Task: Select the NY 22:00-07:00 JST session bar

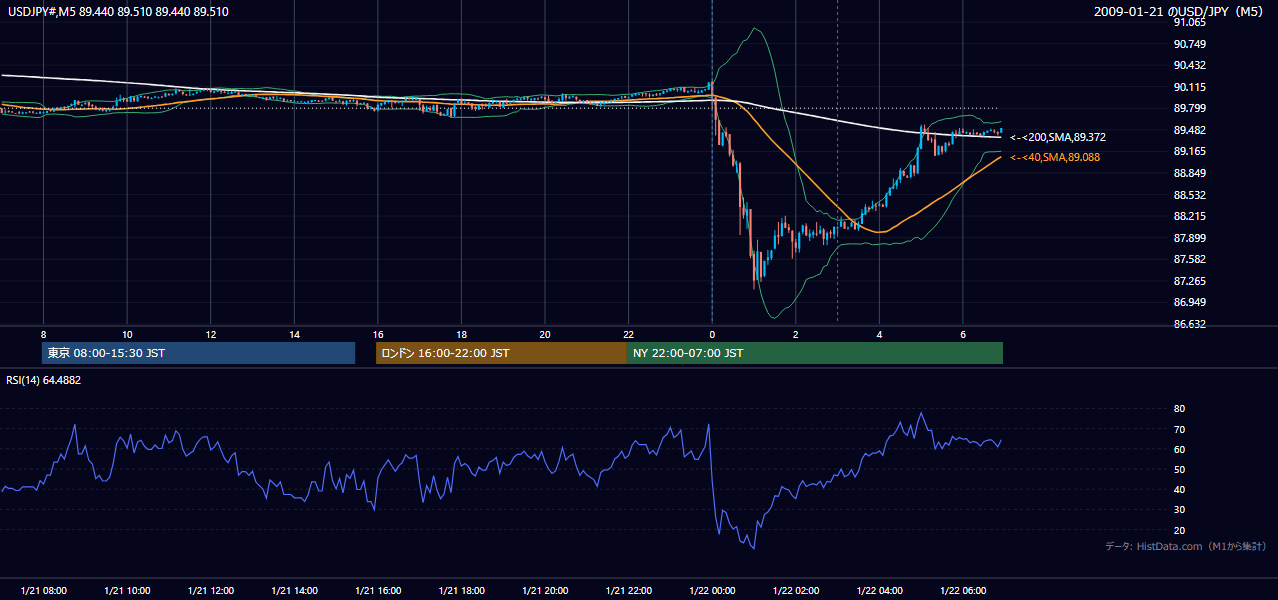Action: (815, 353)
